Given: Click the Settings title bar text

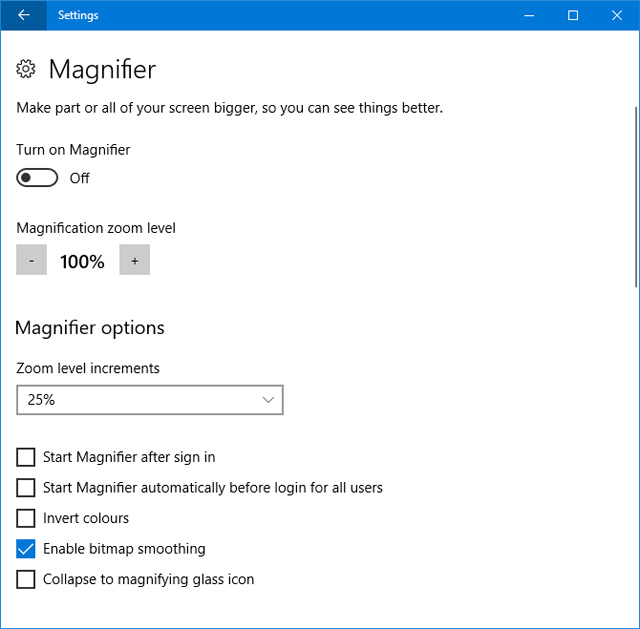Looking at the screenshot, I should tap(78, 15).
